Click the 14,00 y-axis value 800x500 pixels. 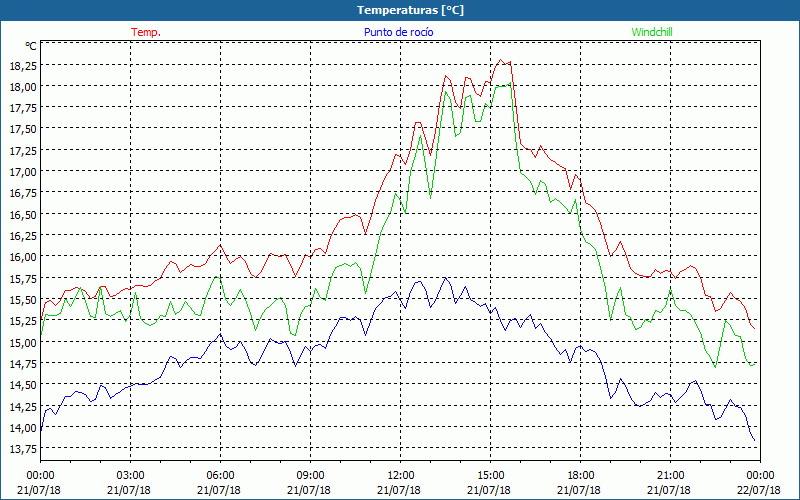point(23,428)
